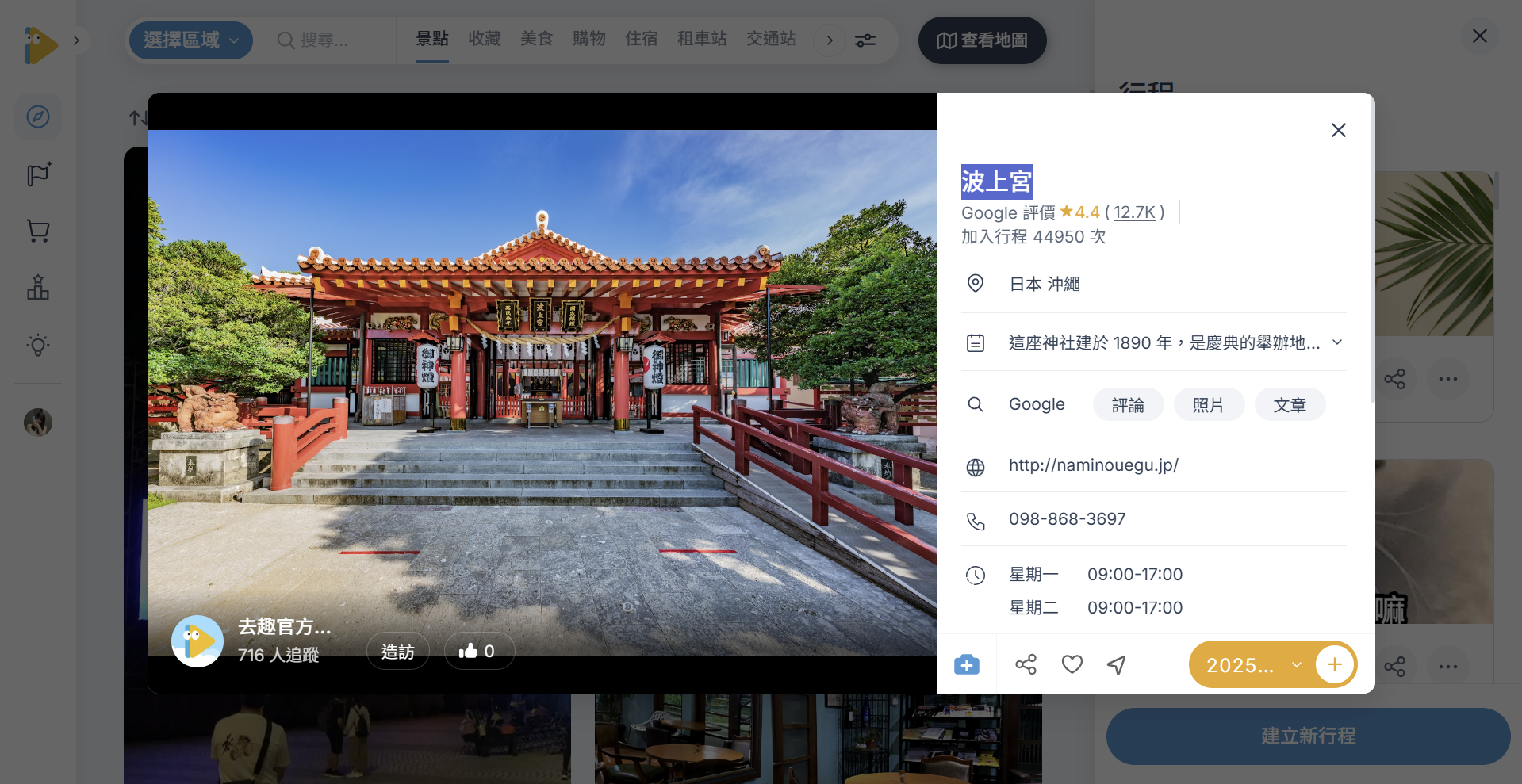Open the user profile avatar in the sidebar

(x=38, y=423)
